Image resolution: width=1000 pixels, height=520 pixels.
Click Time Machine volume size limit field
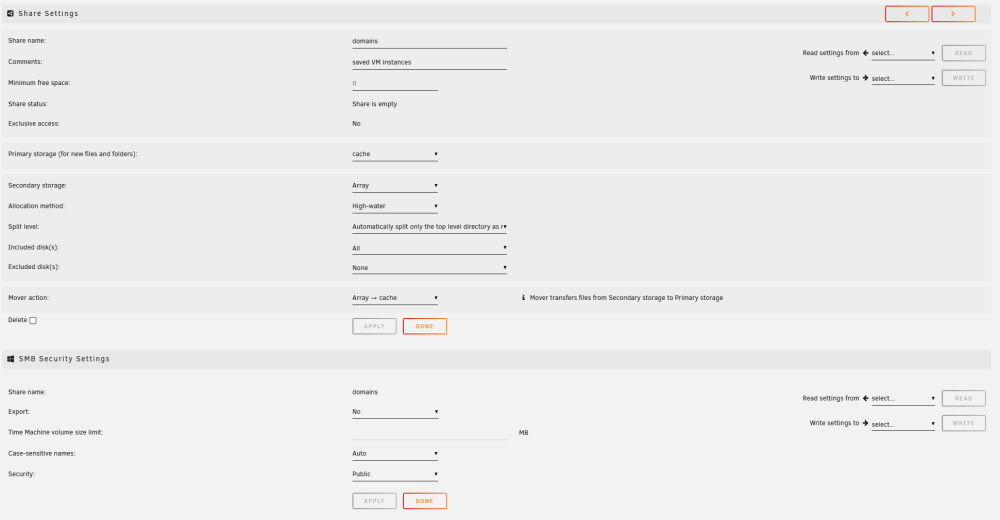click(x=429, y=433)
